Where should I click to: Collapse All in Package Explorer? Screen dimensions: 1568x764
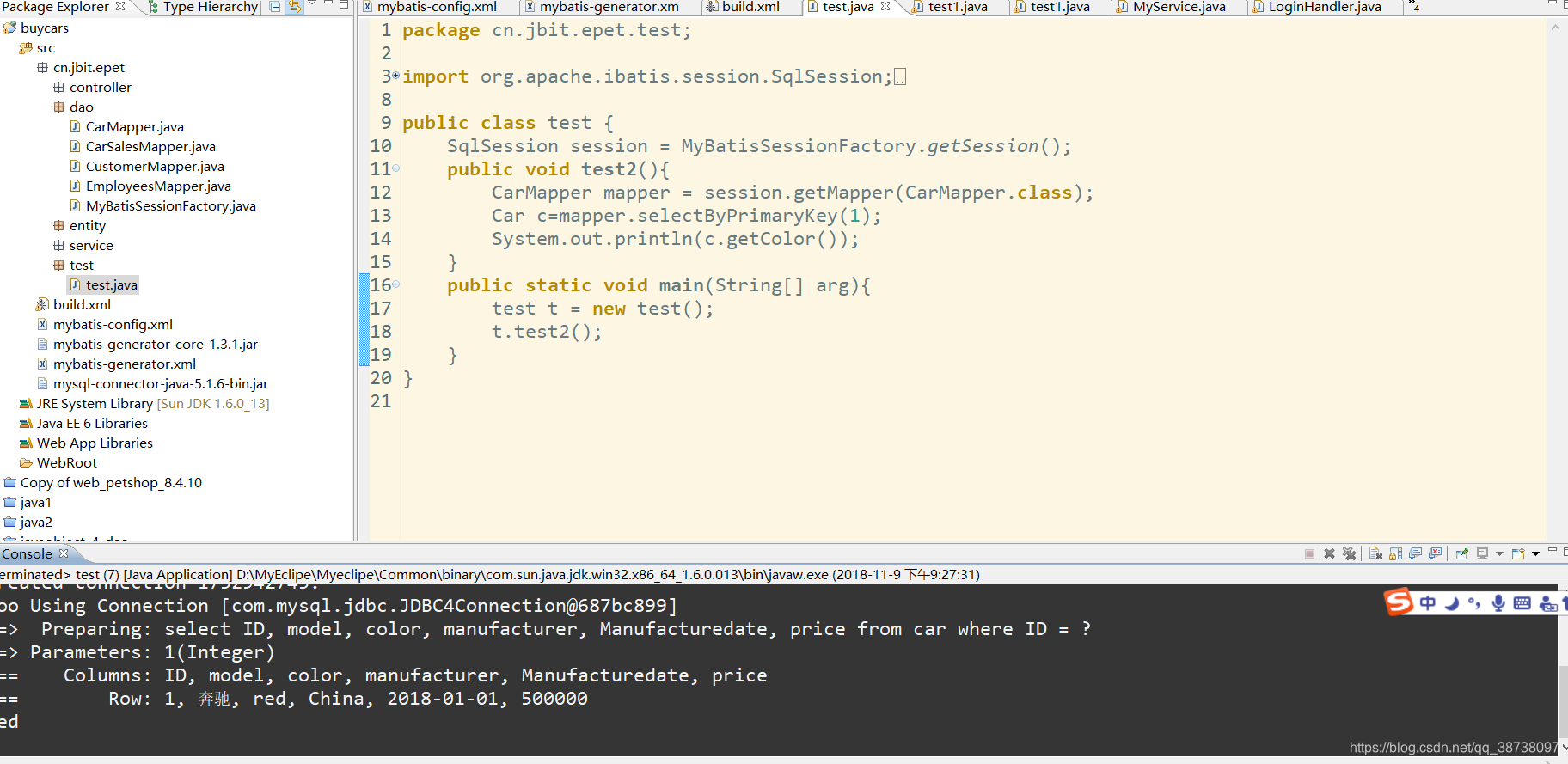coord(275,7)
